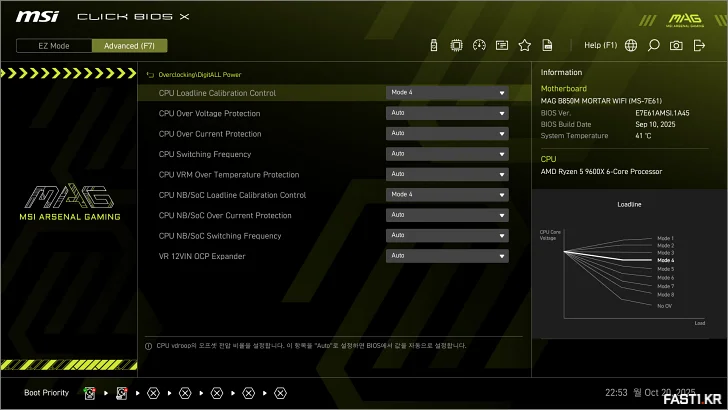
Task: Open VR 12VIN OCP Expander dropdown
Action: [x=447, y=256]
